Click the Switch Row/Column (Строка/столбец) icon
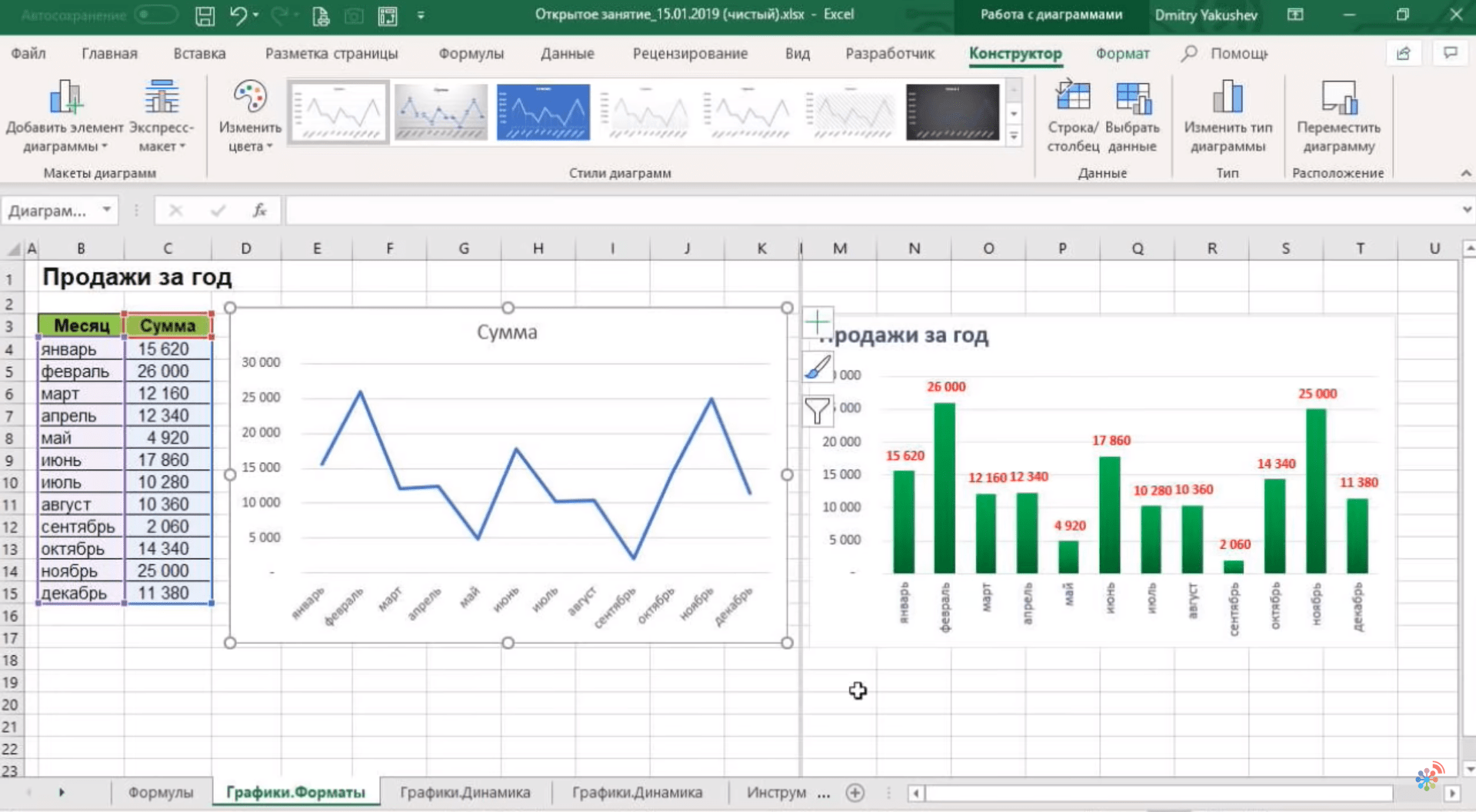This screenshot has width=1476, height=812. click(x=1072, y=98)
